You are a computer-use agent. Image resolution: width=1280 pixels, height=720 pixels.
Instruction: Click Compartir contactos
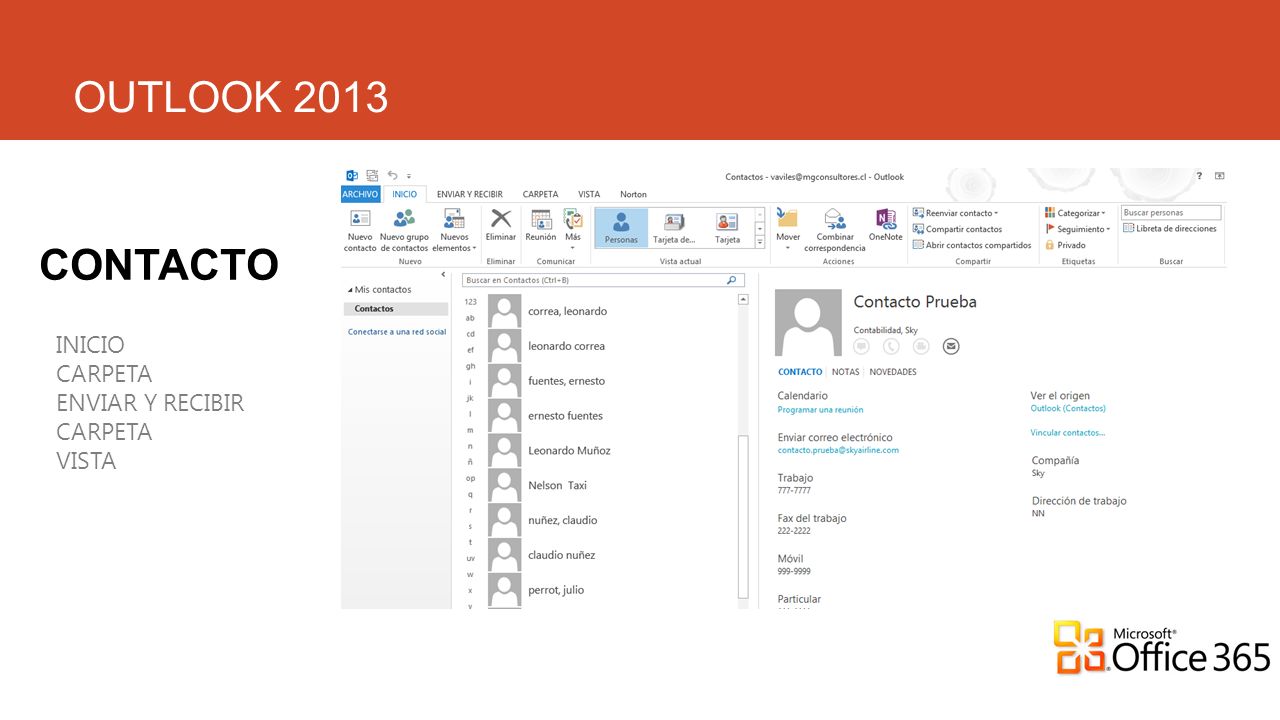[x=957, y=229]
